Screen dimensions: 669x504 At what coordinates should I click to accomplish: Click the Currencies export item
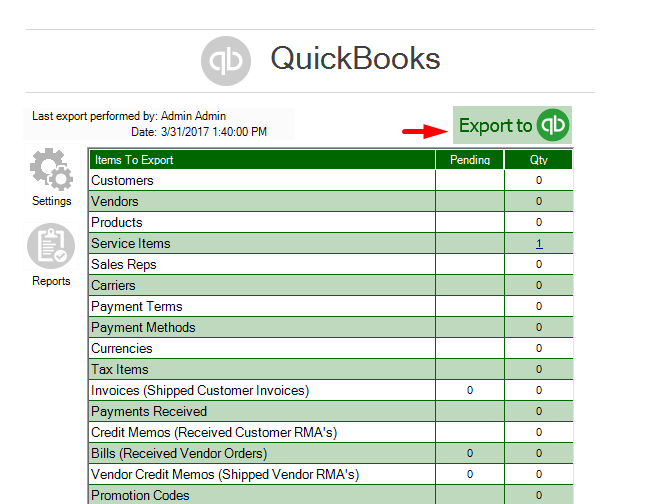pyautogui.click(x=122, y=349)
